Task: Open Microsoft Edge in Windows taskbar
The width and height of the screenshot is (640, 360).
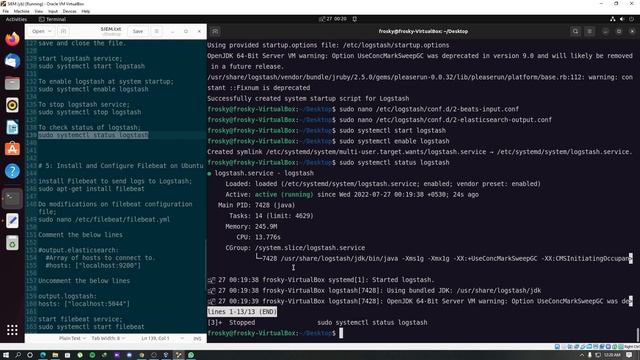Action: [43, 355]
